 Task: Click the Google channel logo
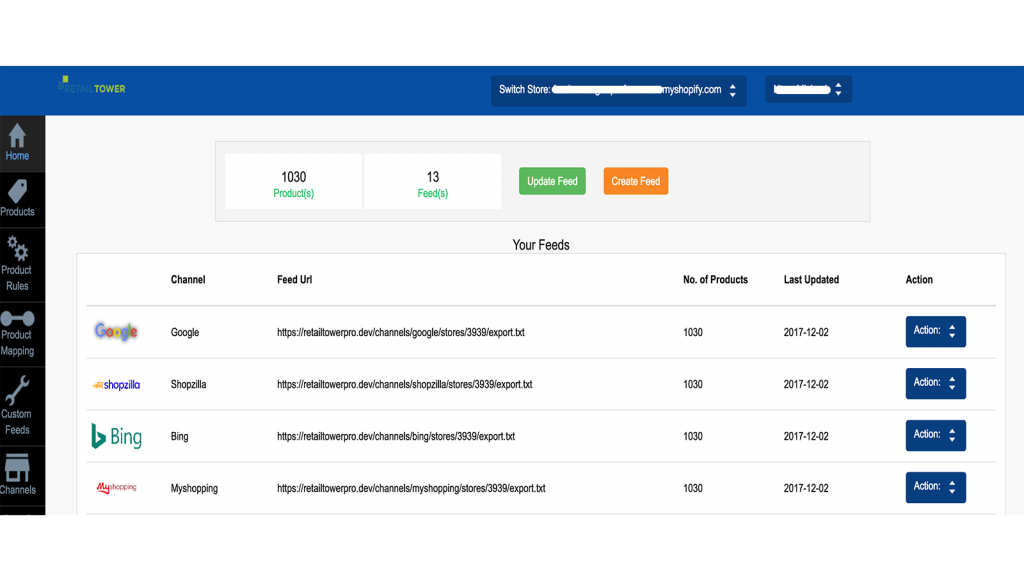116,332
